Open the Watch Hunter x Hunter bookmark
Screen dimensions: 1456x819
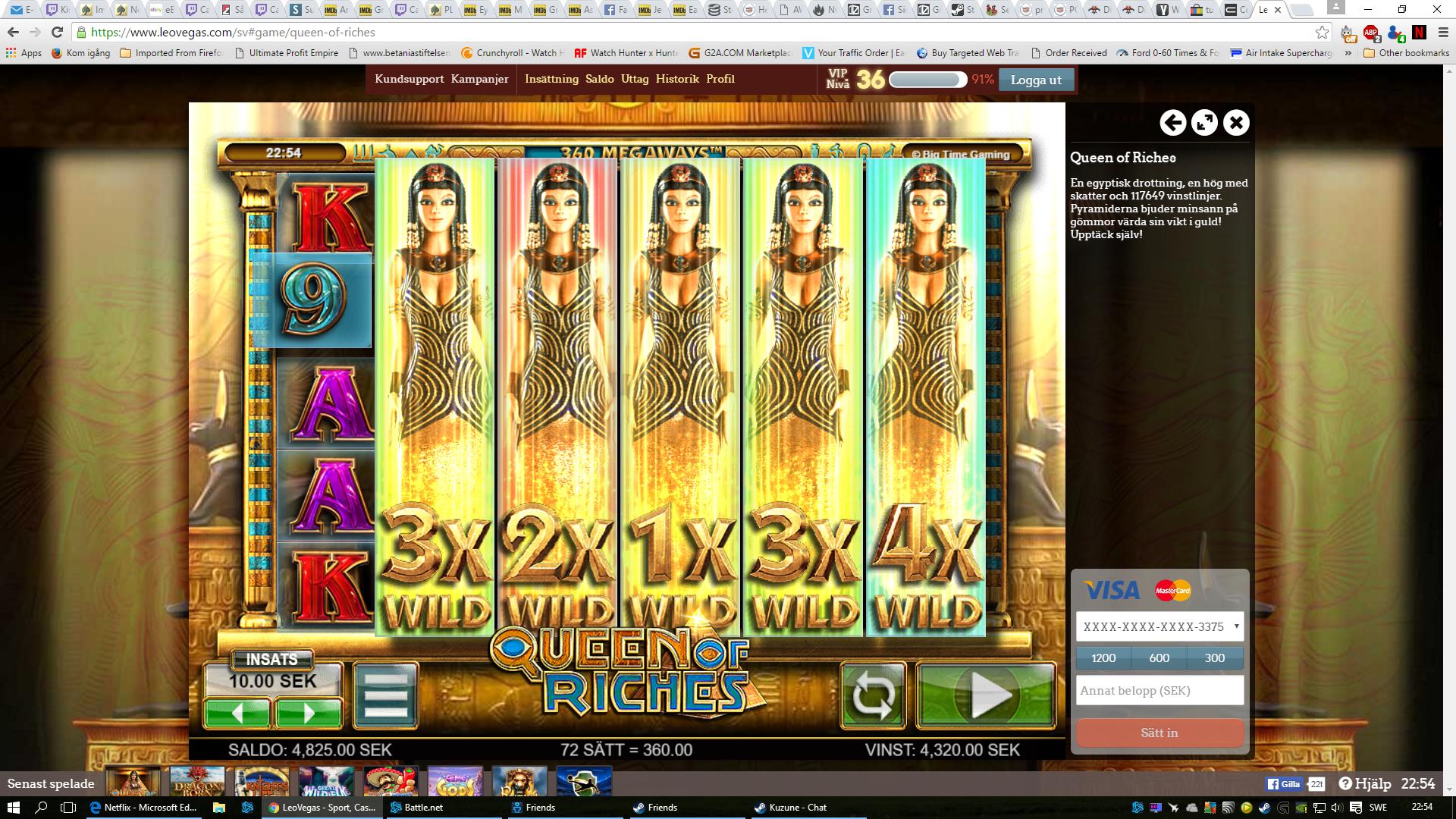coord(626,53)
